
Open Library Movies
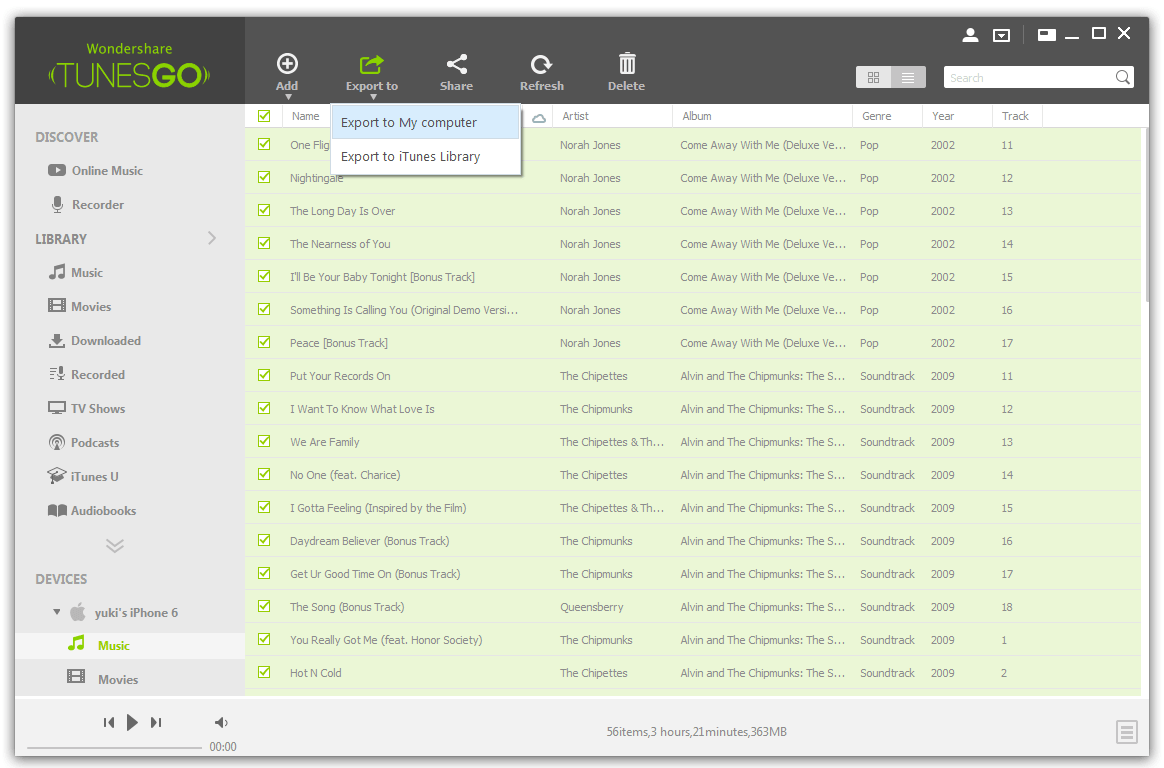click(x=79, y=306)
